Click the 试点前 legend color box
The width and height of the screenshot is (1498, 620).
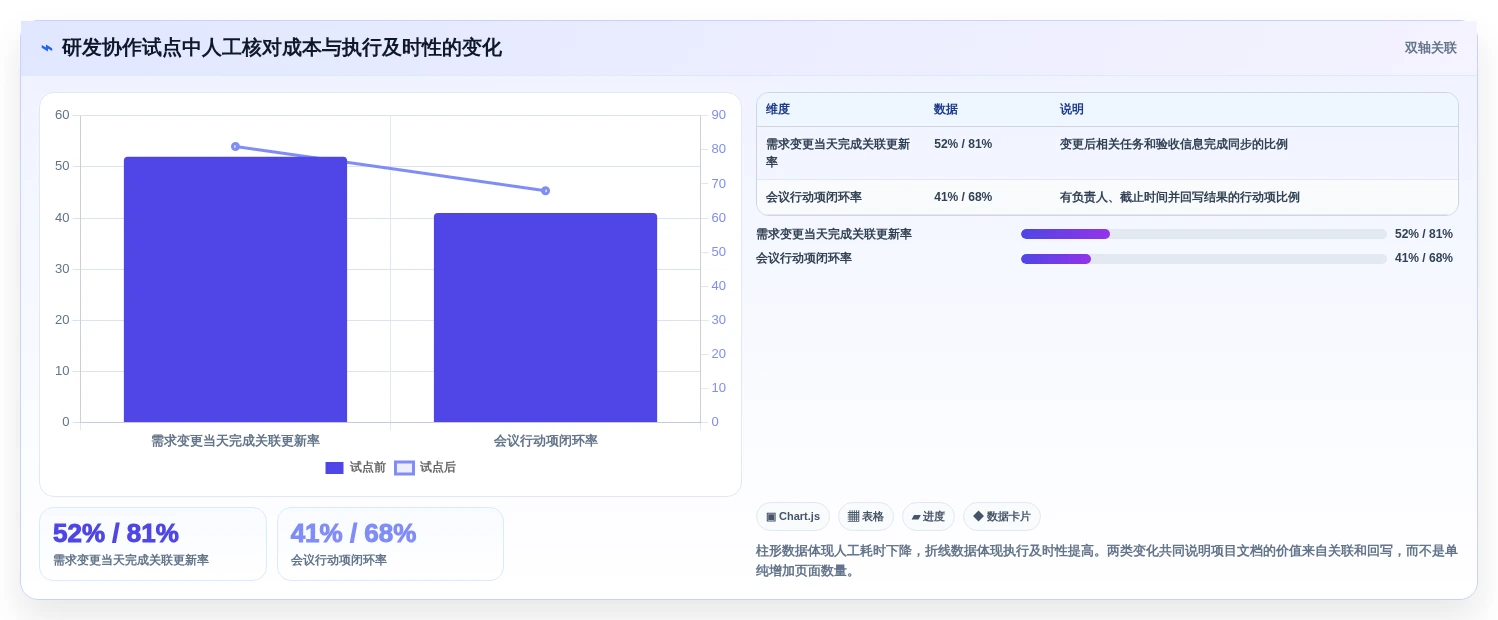point(334,468)
